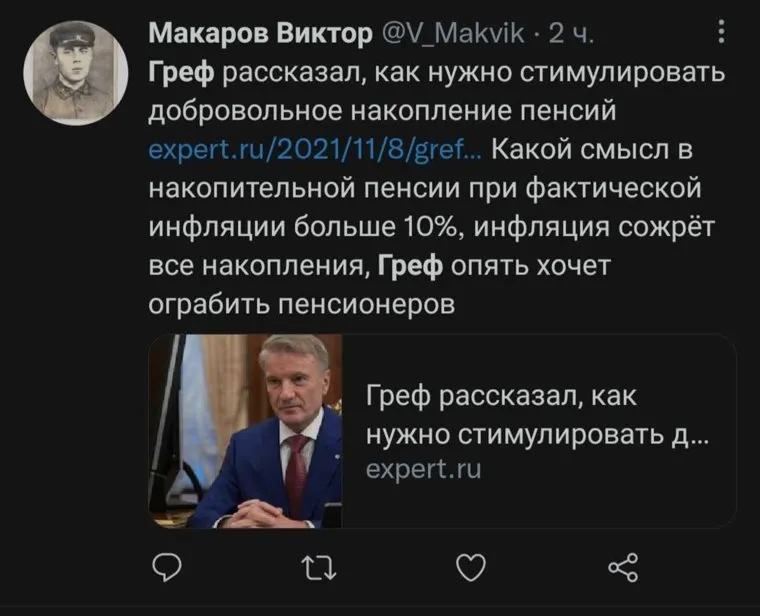Like the tweet with the heart icon
The height and width of the screenshot is (616, 760).
point(470,569)
